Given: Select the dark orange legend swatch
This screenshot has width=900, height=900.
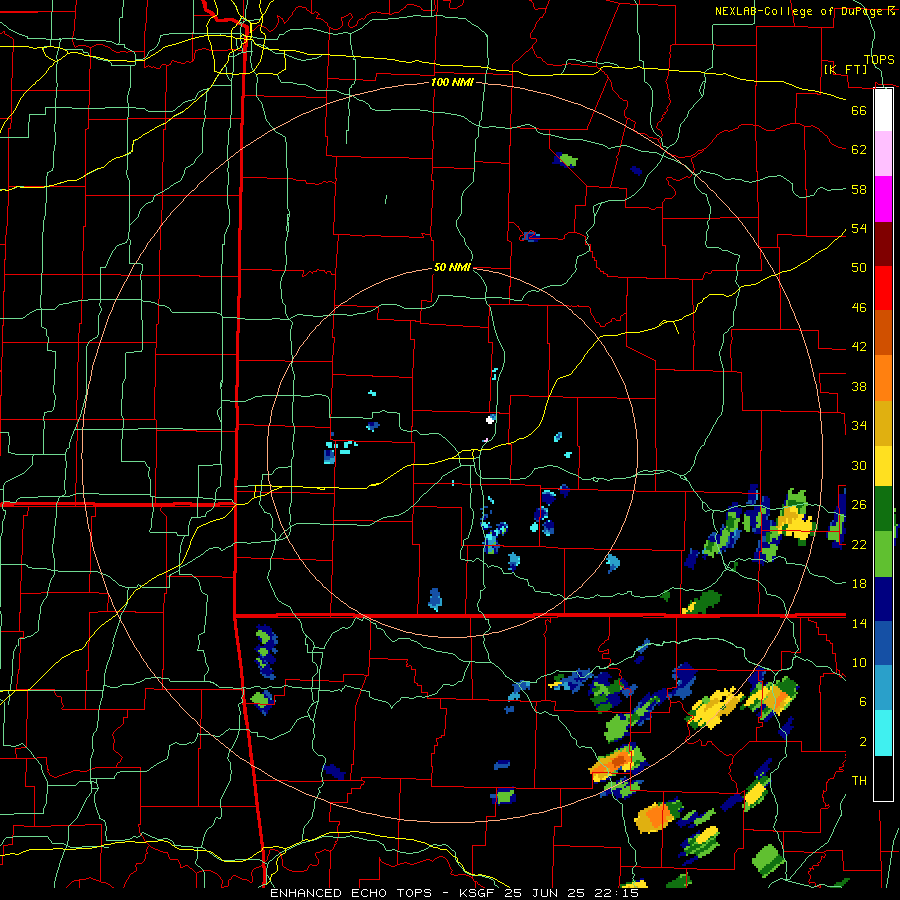Looking at the screenshot, I should [x=883, y=332].
